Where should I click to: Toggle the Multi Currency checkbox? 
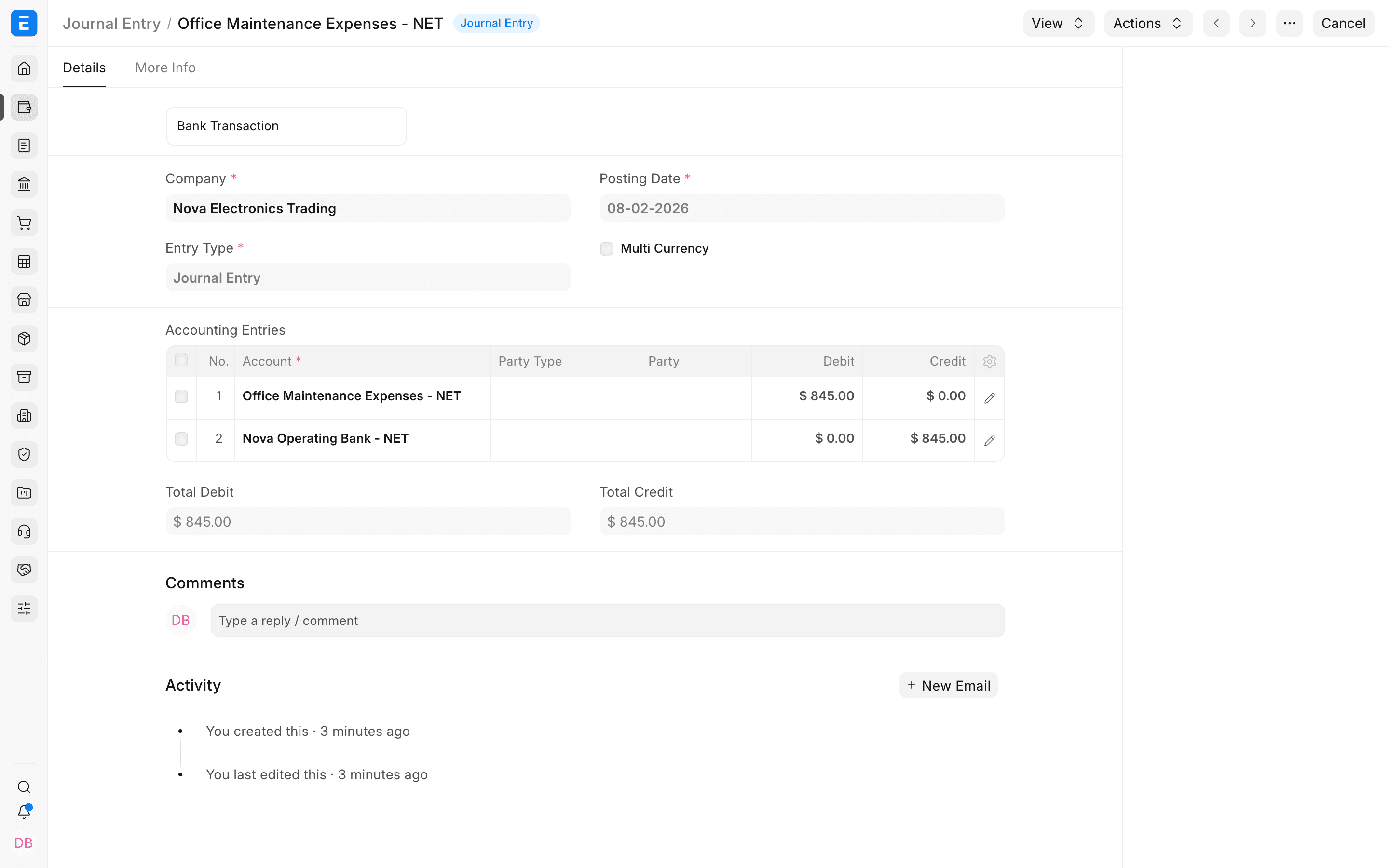pos(606,248)
